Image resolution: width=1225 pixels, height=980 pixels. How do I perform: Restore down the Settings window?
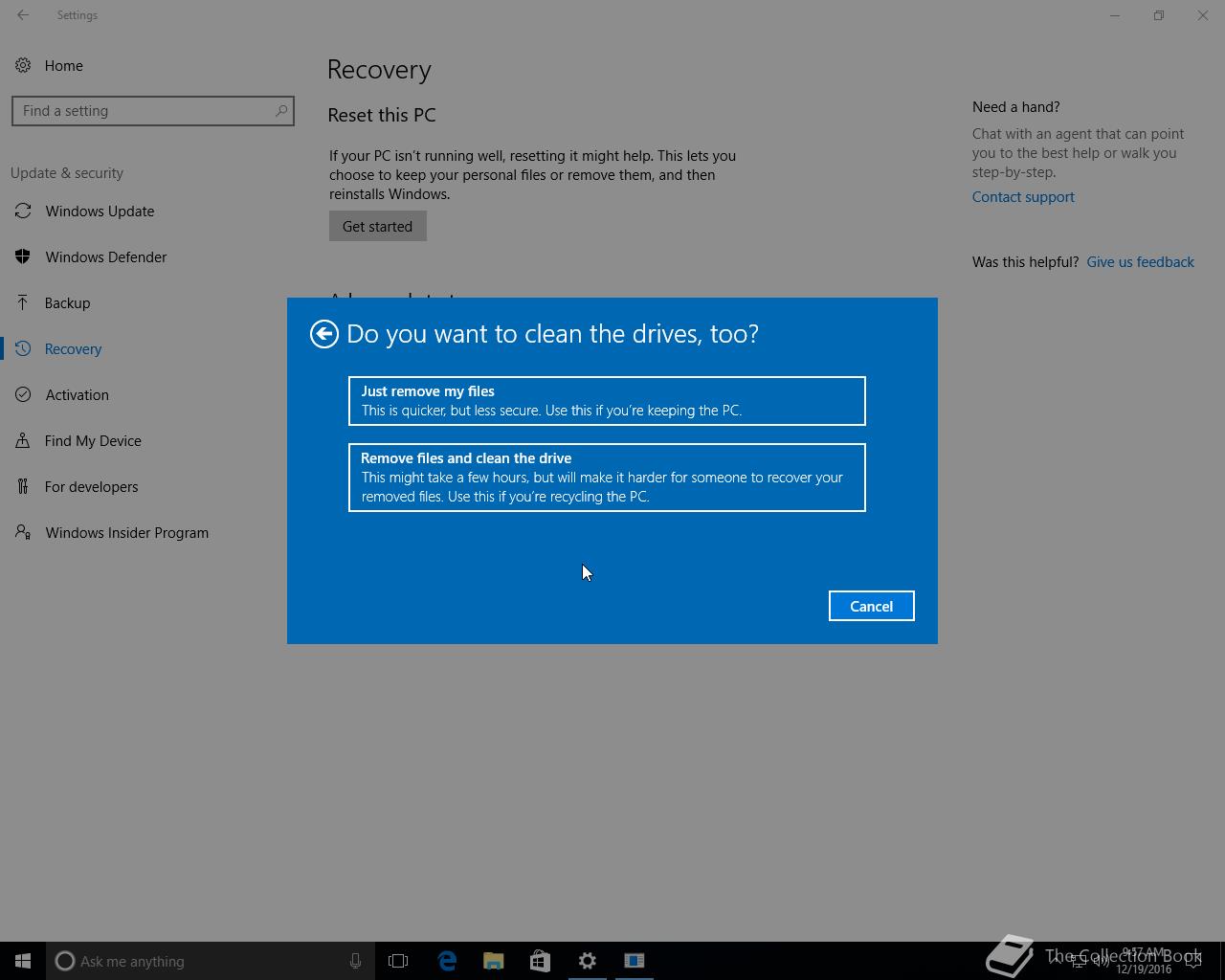1159,15
